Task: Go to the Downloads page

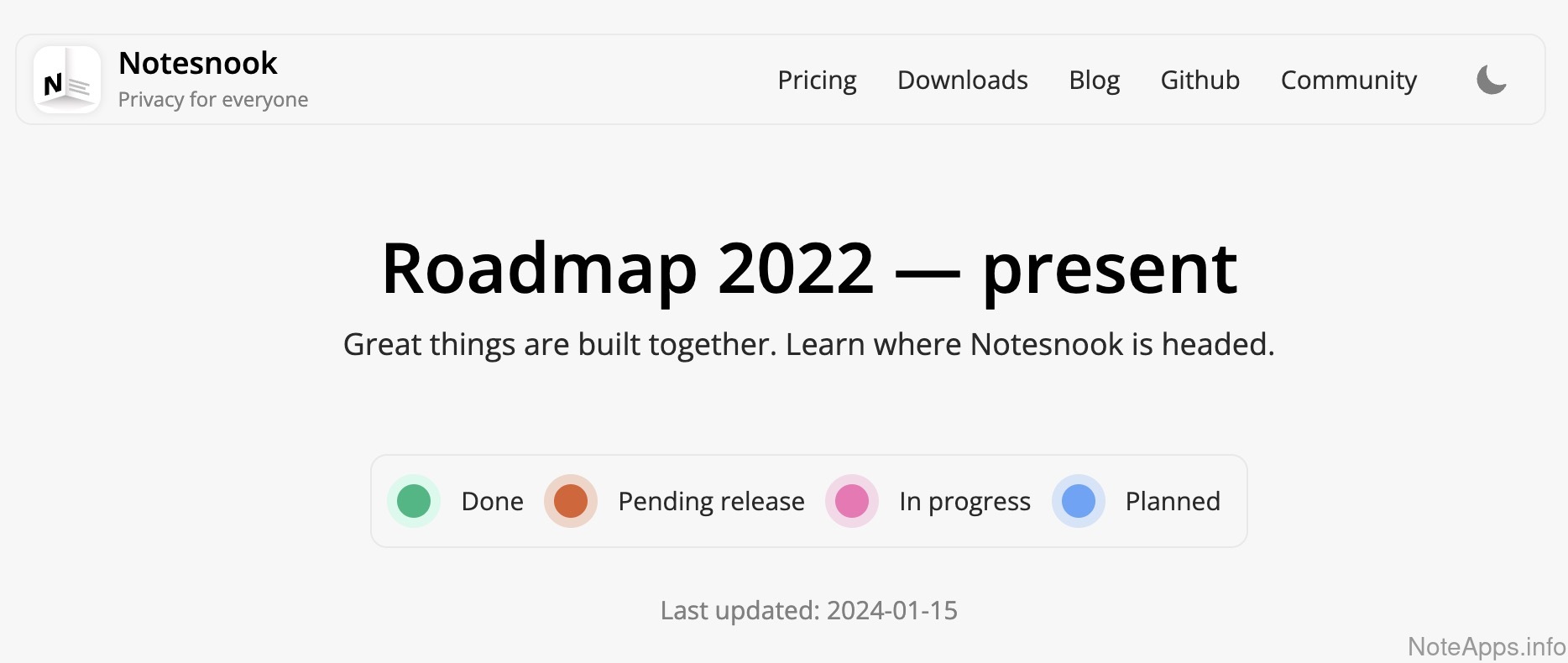Action: (962, 80)
